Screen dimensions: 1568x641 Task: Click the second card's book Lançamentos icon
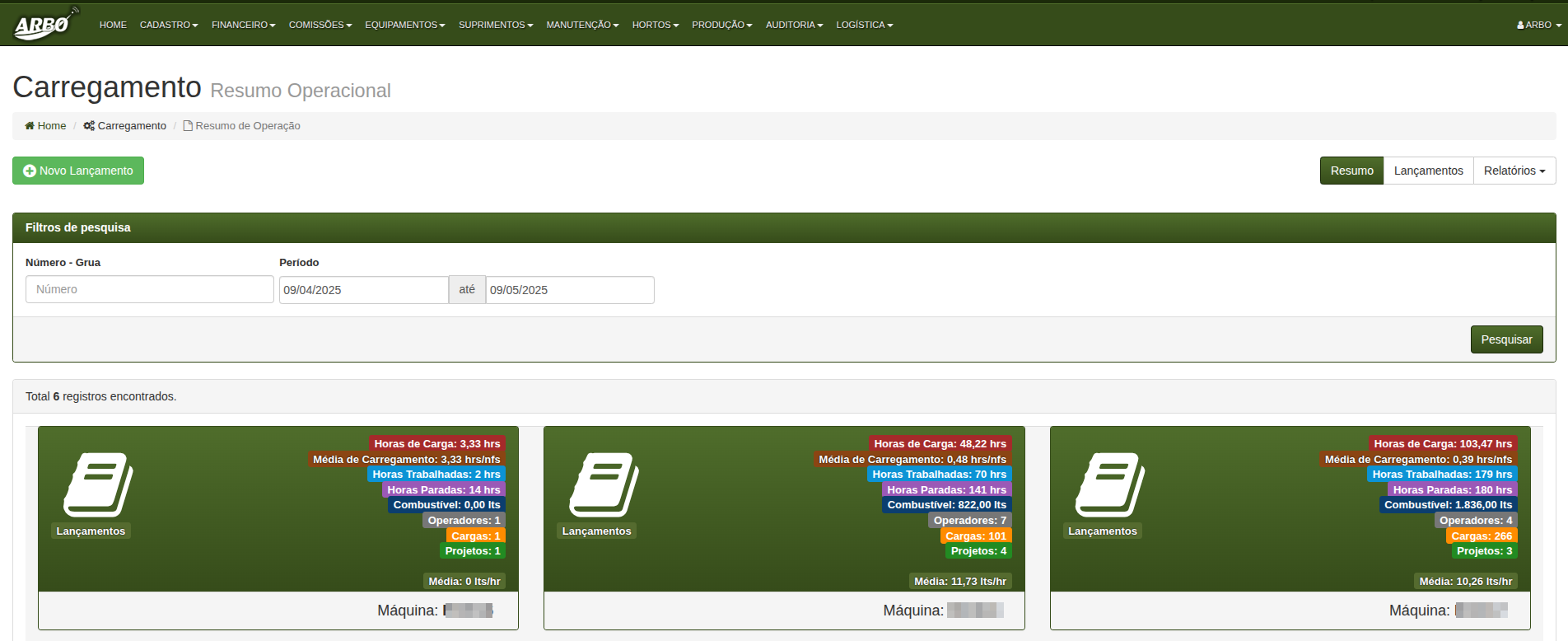pos(604,484)
